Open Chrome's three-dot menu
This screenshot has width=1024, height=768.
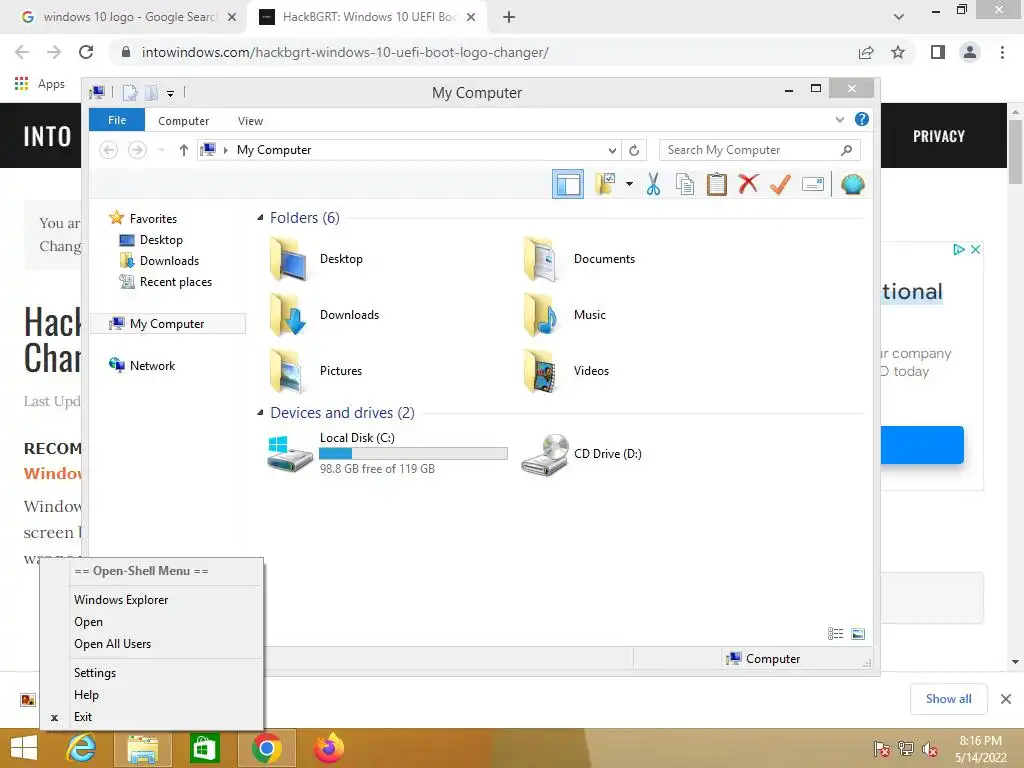1002,52
